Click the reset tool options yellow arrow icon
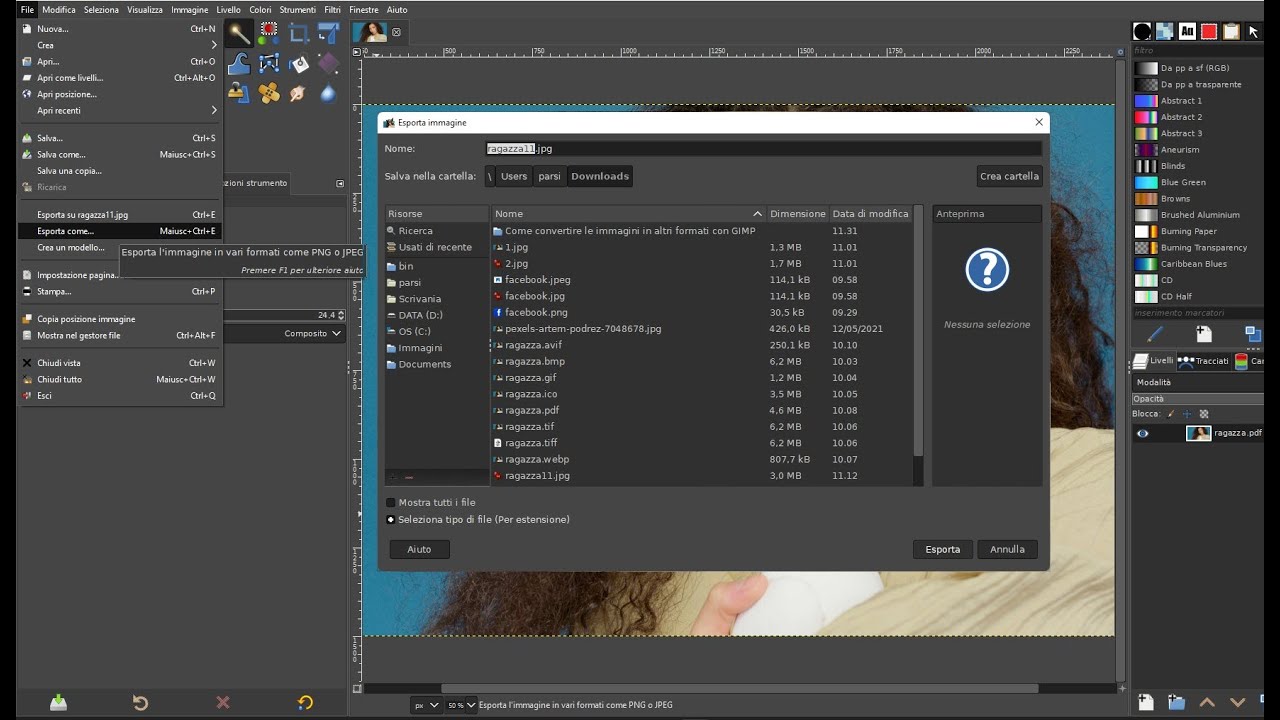 (305, 702)
